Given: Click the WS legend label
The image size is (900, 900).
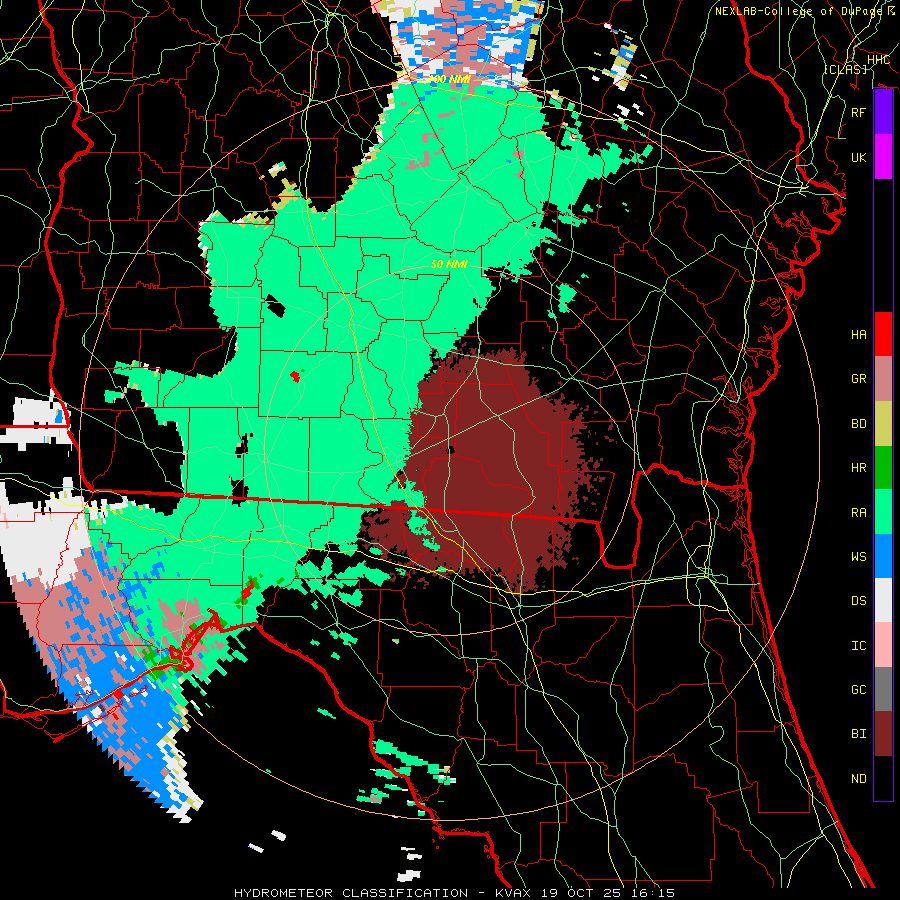Looking at the screenshot, I should click(x=858, y=557).
